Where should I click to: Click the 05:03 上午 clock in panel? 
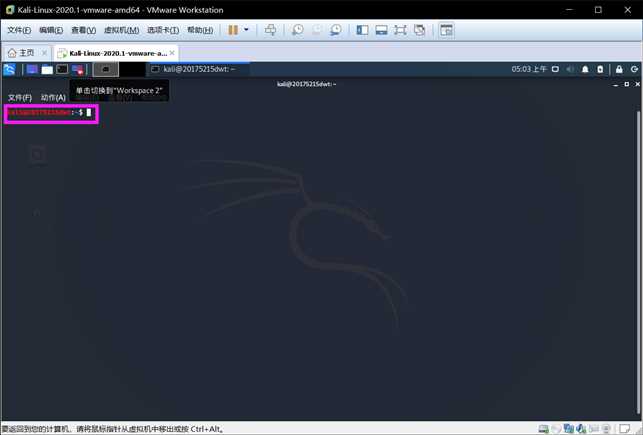[529, 69]
